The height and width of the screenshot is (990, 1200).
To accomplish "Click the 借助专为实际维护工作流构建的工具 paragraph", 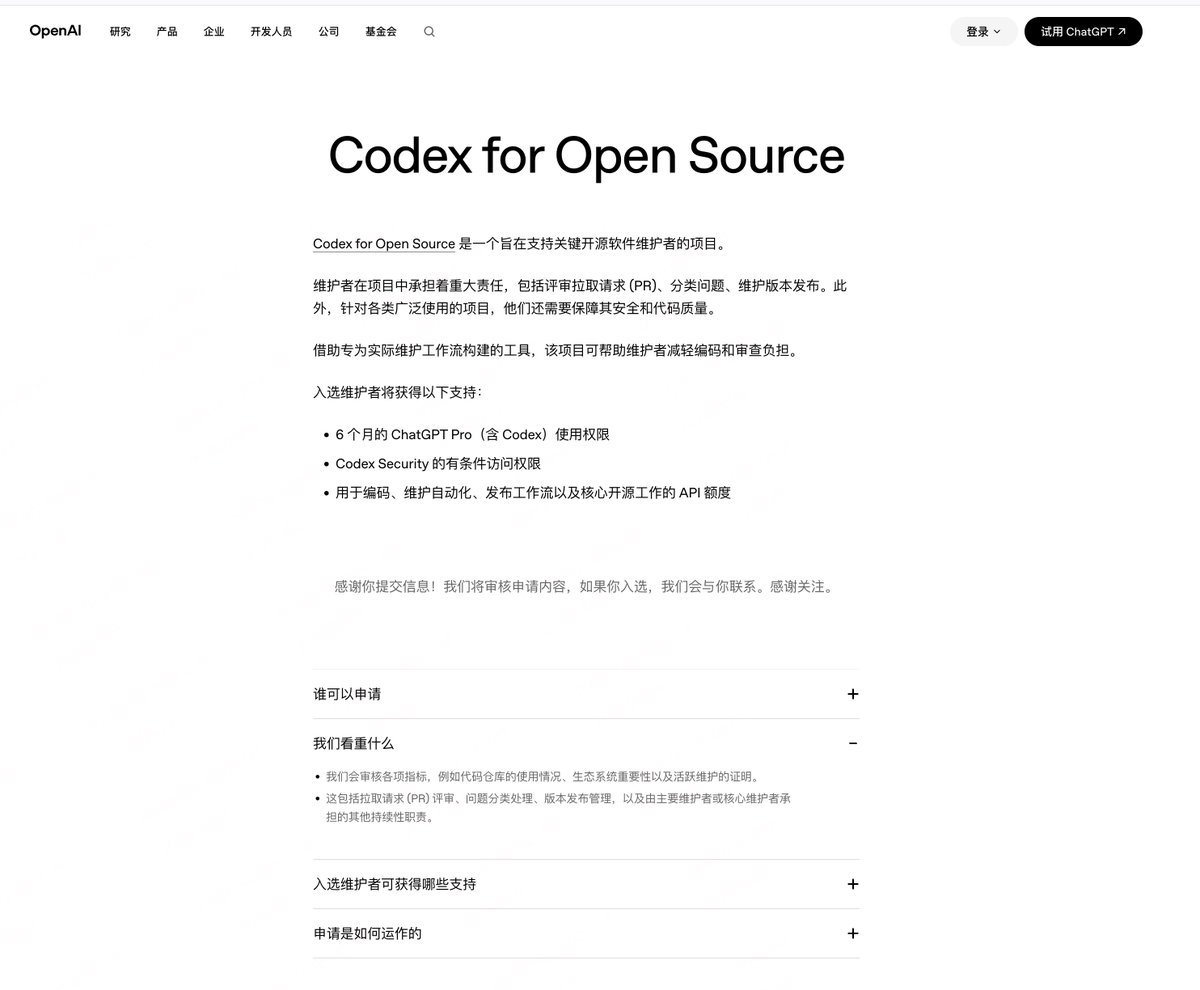I will click(x=555, y=351).
